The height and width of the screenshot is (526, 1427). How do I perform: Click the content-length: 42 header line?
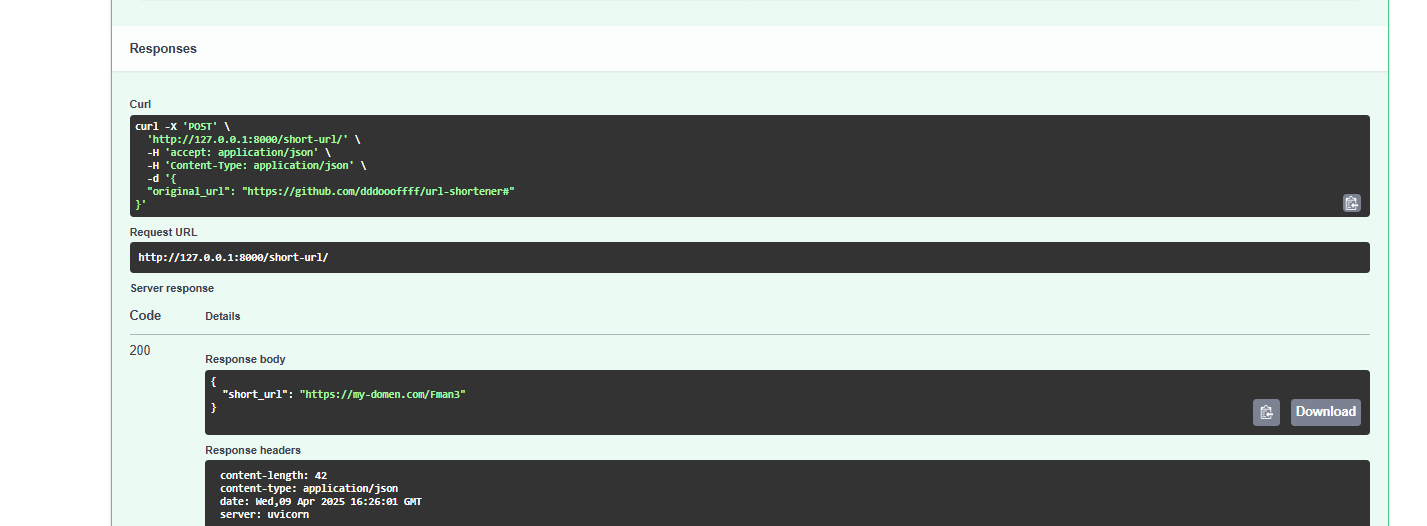point(273,475)
